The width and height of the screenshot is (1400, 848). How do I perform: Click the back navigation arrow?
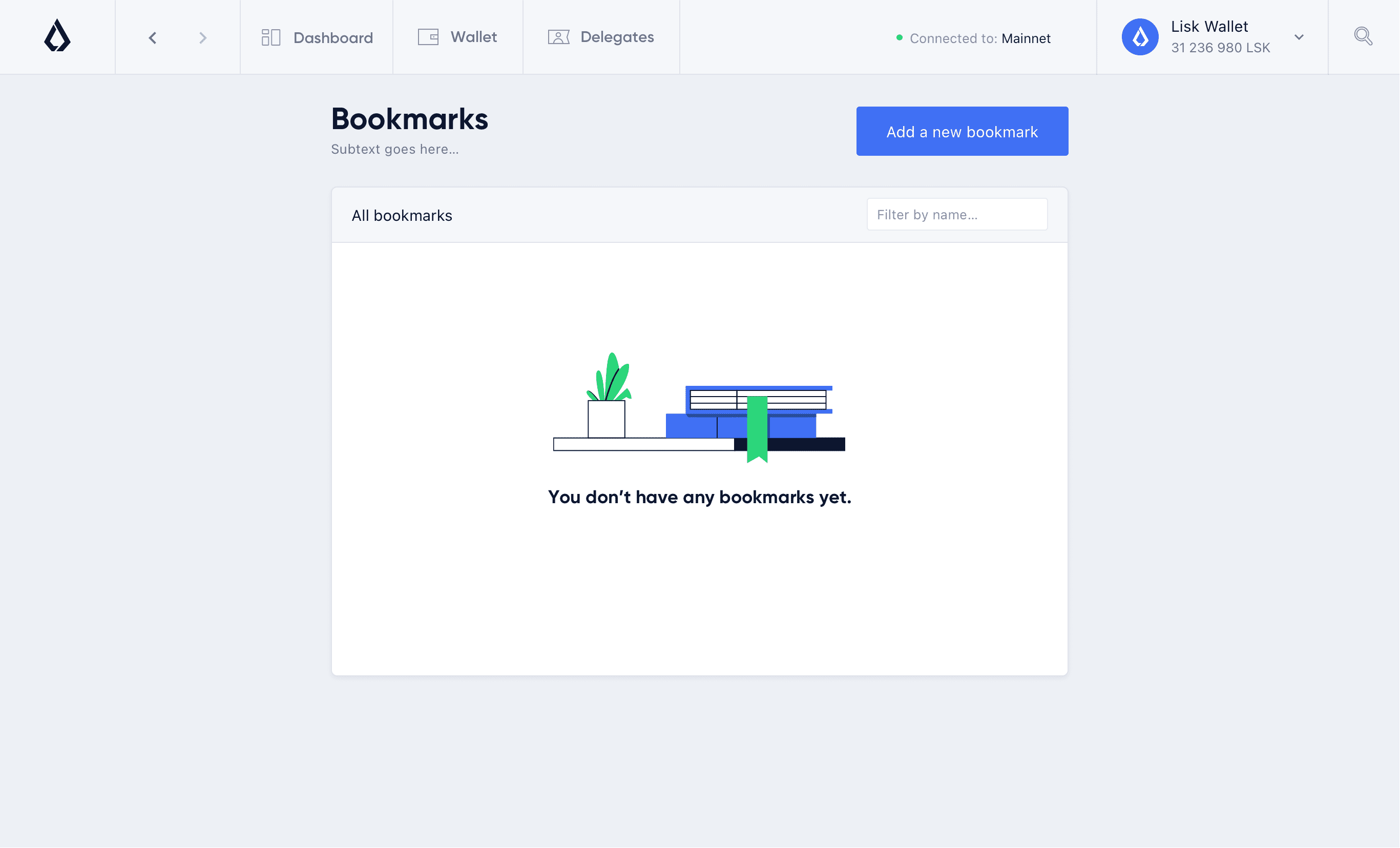pos(152,37)
